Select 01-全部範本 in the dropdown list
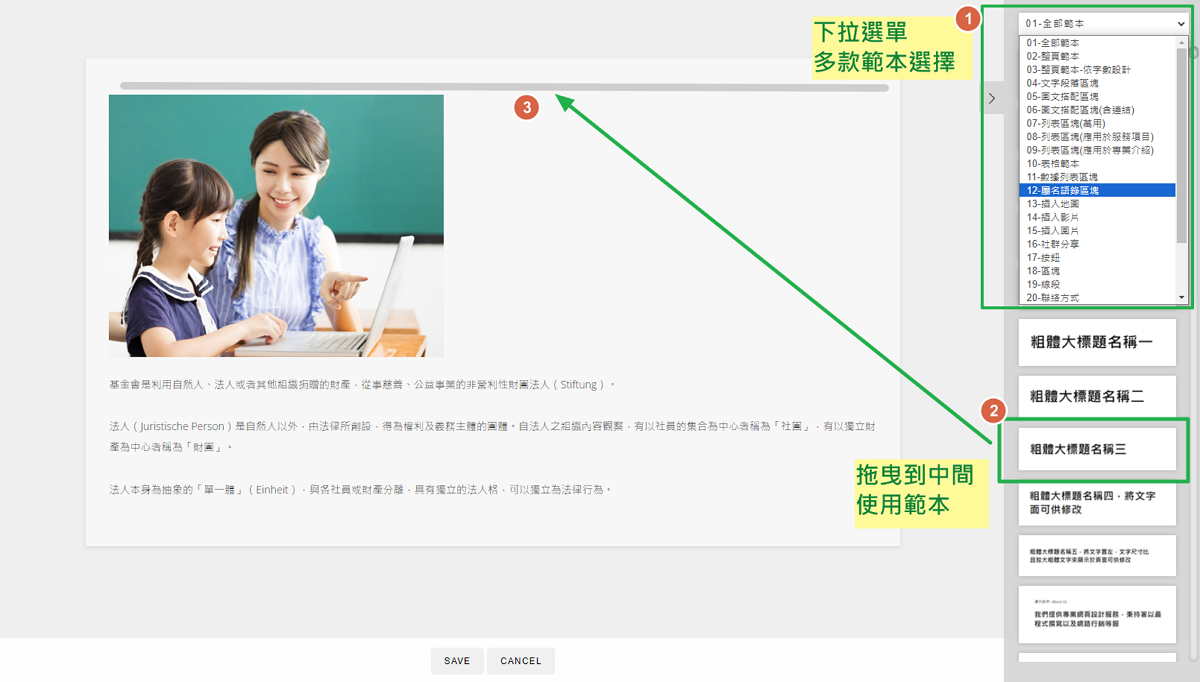This screenshot has width=1200, height=682. [x=1097, y=43]
